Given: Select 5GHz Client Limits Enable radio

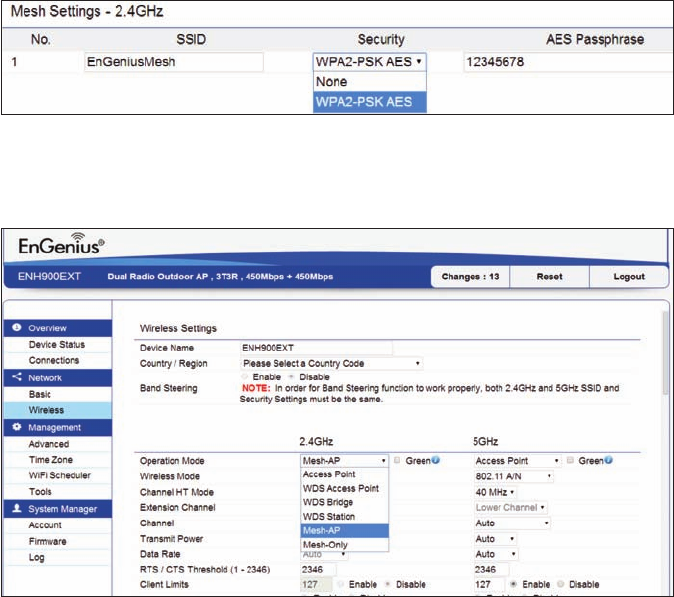Looking at the screenshot, I should pyautogui.click(x=513, y=584).
